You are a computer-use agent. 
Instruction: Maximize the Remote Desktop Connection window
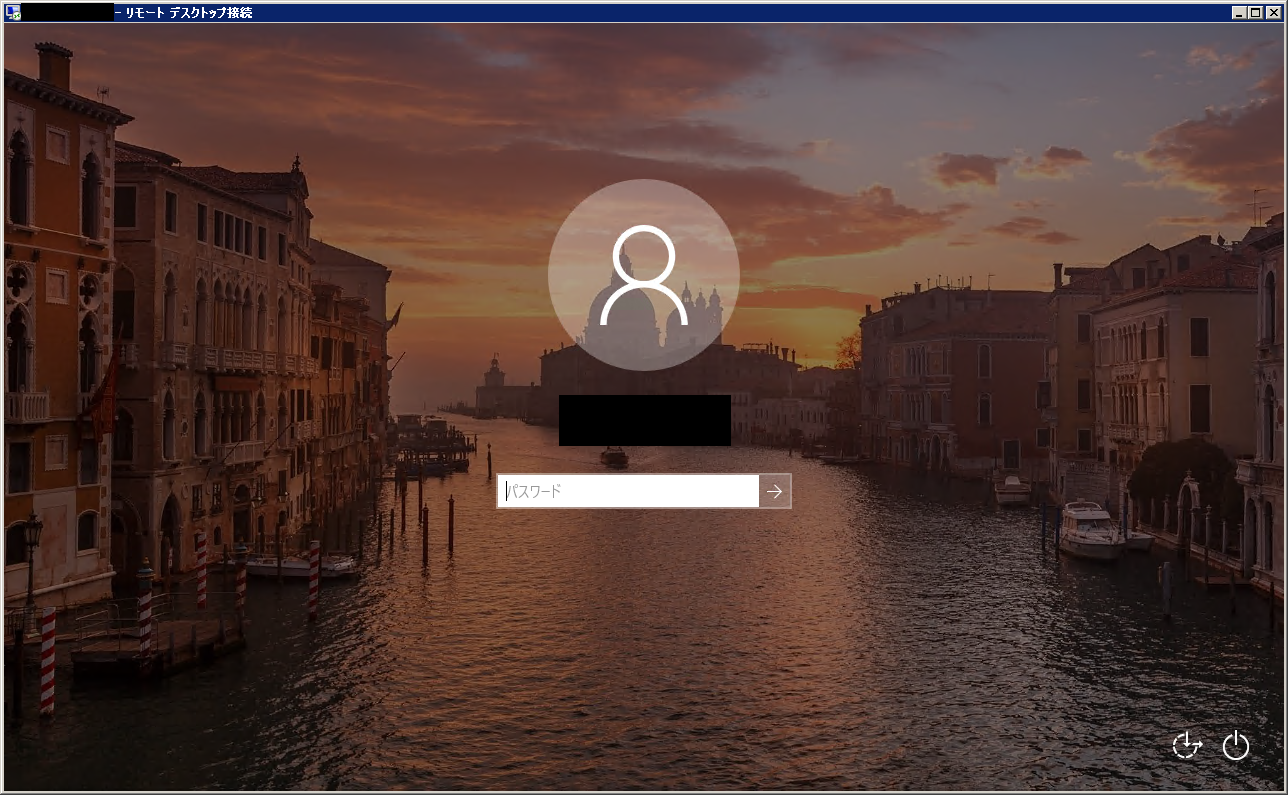[1256, 13]
